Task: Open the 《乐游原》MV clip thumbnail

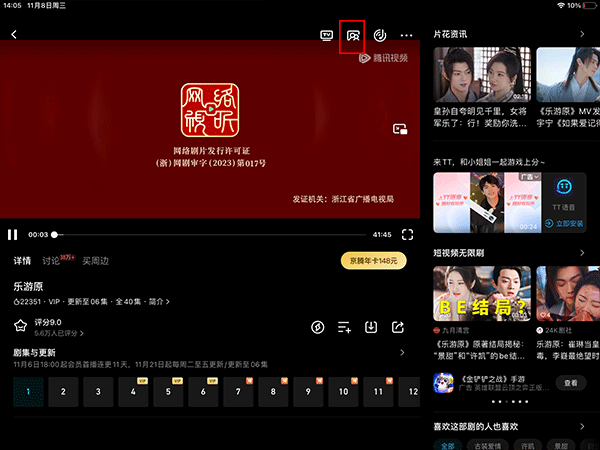Action: (x=568, y=75)
